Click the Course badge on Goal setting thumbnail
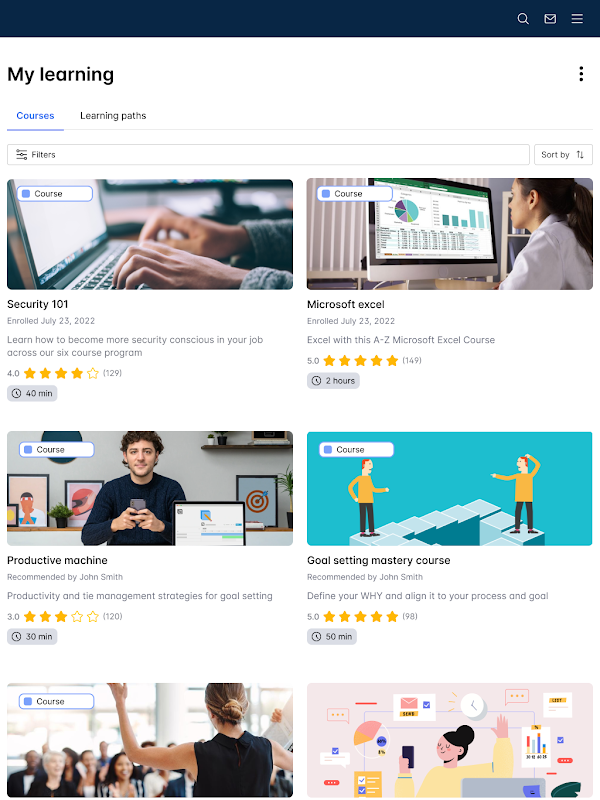Image resolution: width=600 pixels, height=800 pixels. (357, 449)
